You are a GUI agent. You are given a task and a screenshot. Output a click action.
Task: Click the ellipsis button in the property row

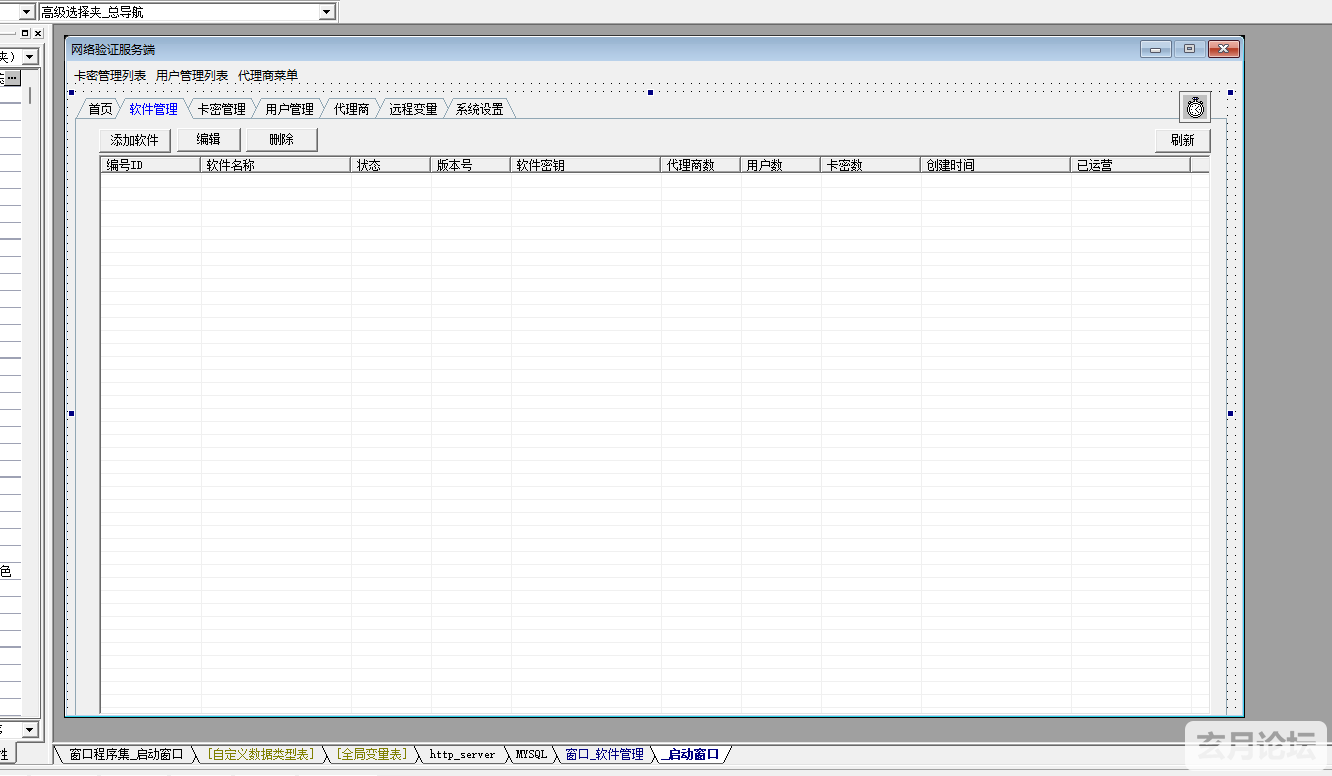[x=13, y=78]
